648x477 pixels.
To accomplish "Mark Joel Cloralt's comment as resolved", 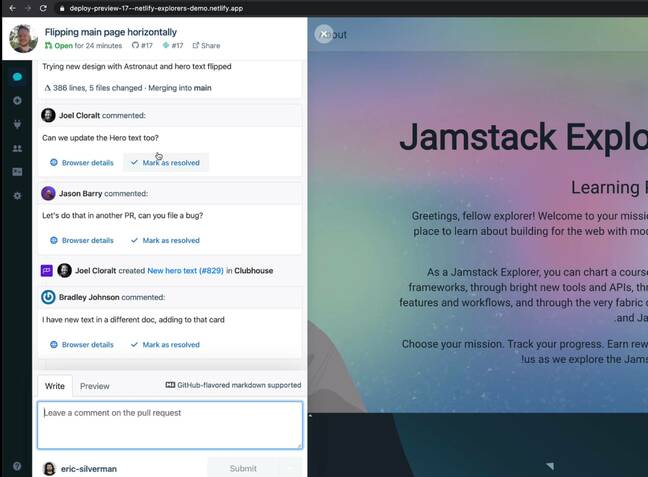I will click(x=165, y=163).
